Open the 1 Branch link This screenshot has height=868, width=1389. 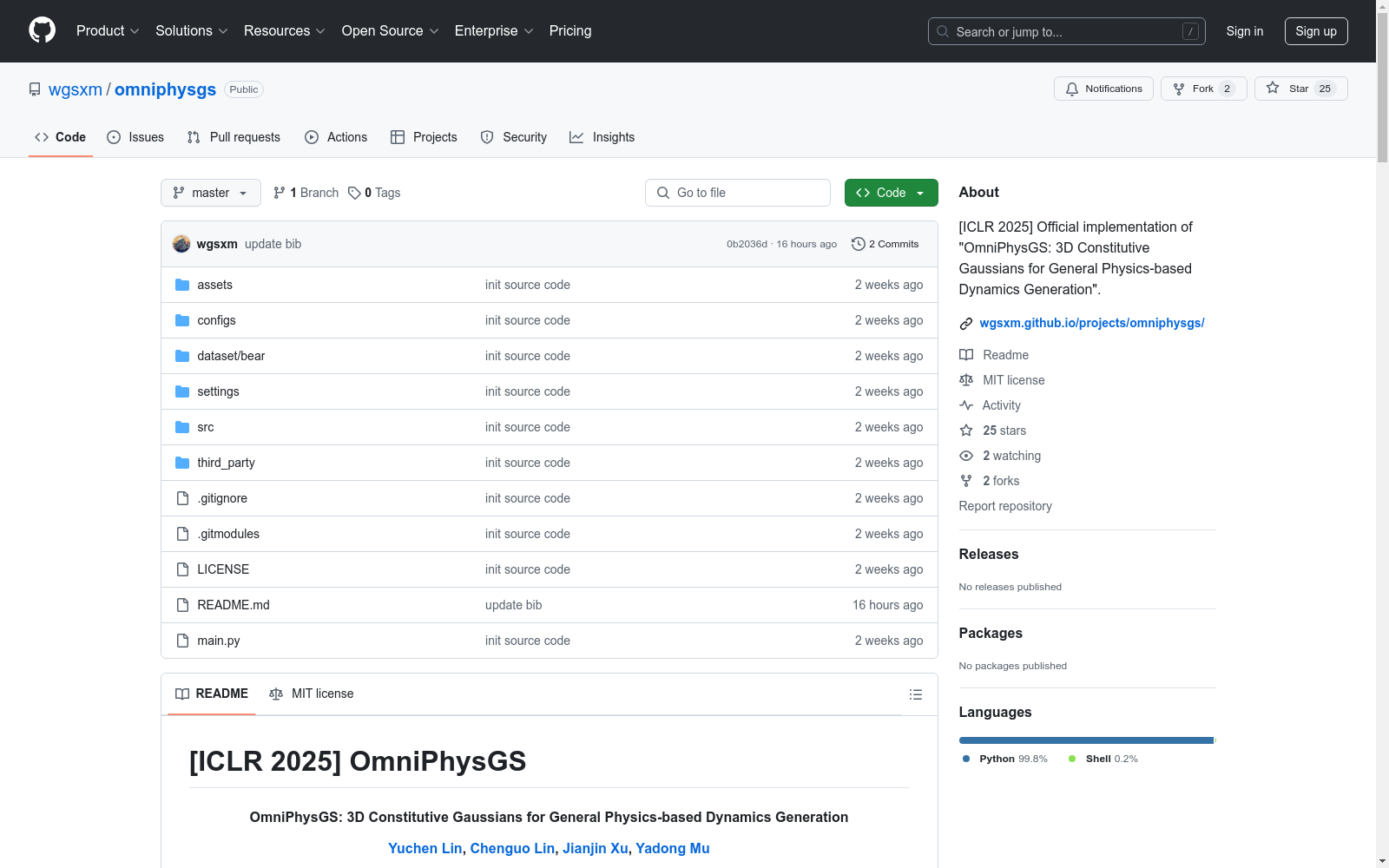pos(306,193)
